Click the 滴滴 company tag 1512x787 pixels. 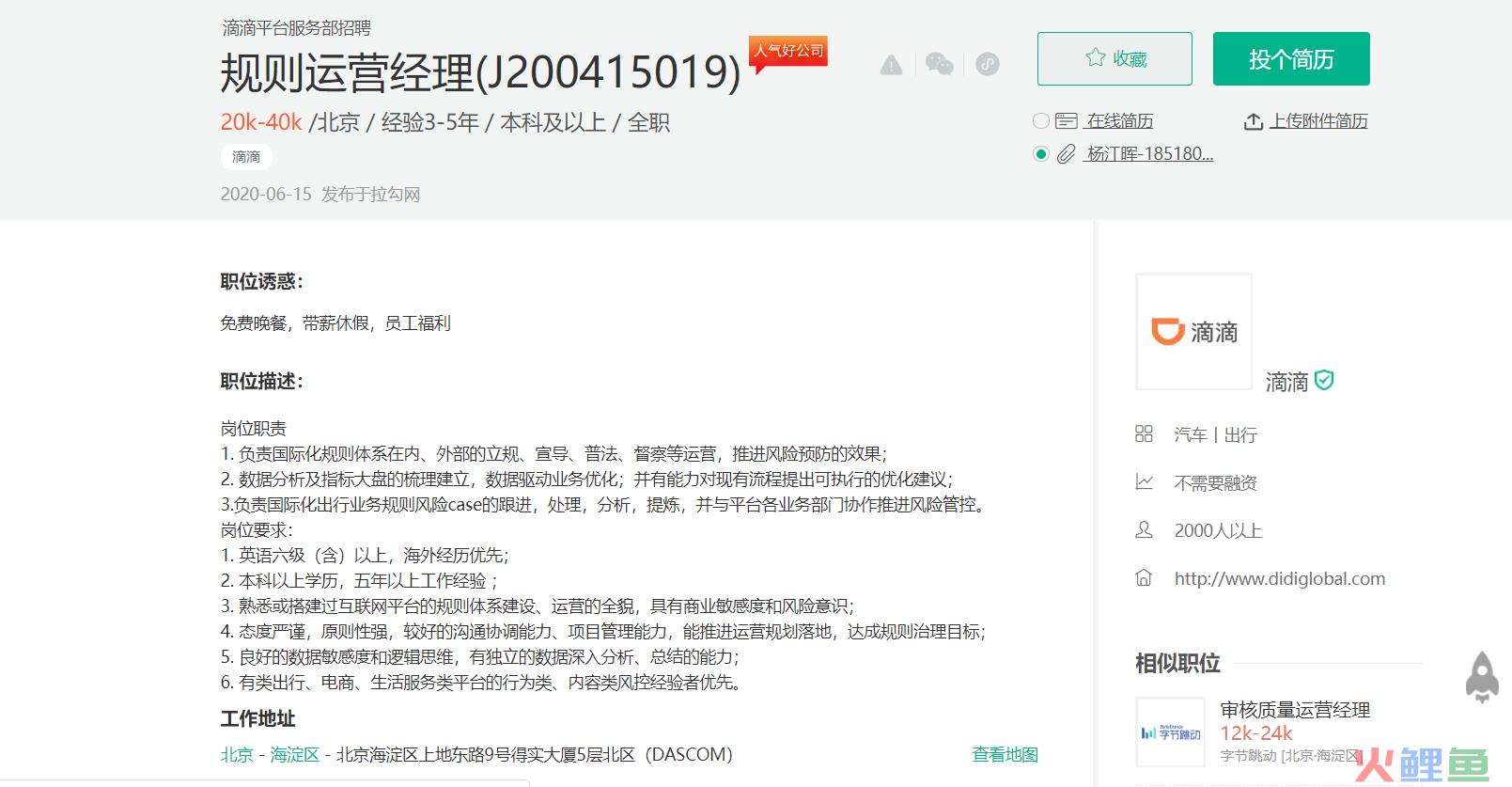[x=246, y=157]
